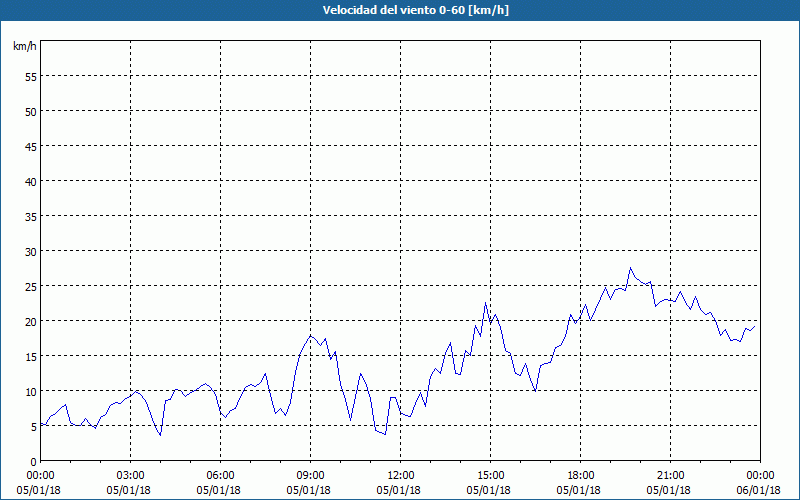Click the x-axis time label 03:00
The image size is (800, 500).
(131, 476)
